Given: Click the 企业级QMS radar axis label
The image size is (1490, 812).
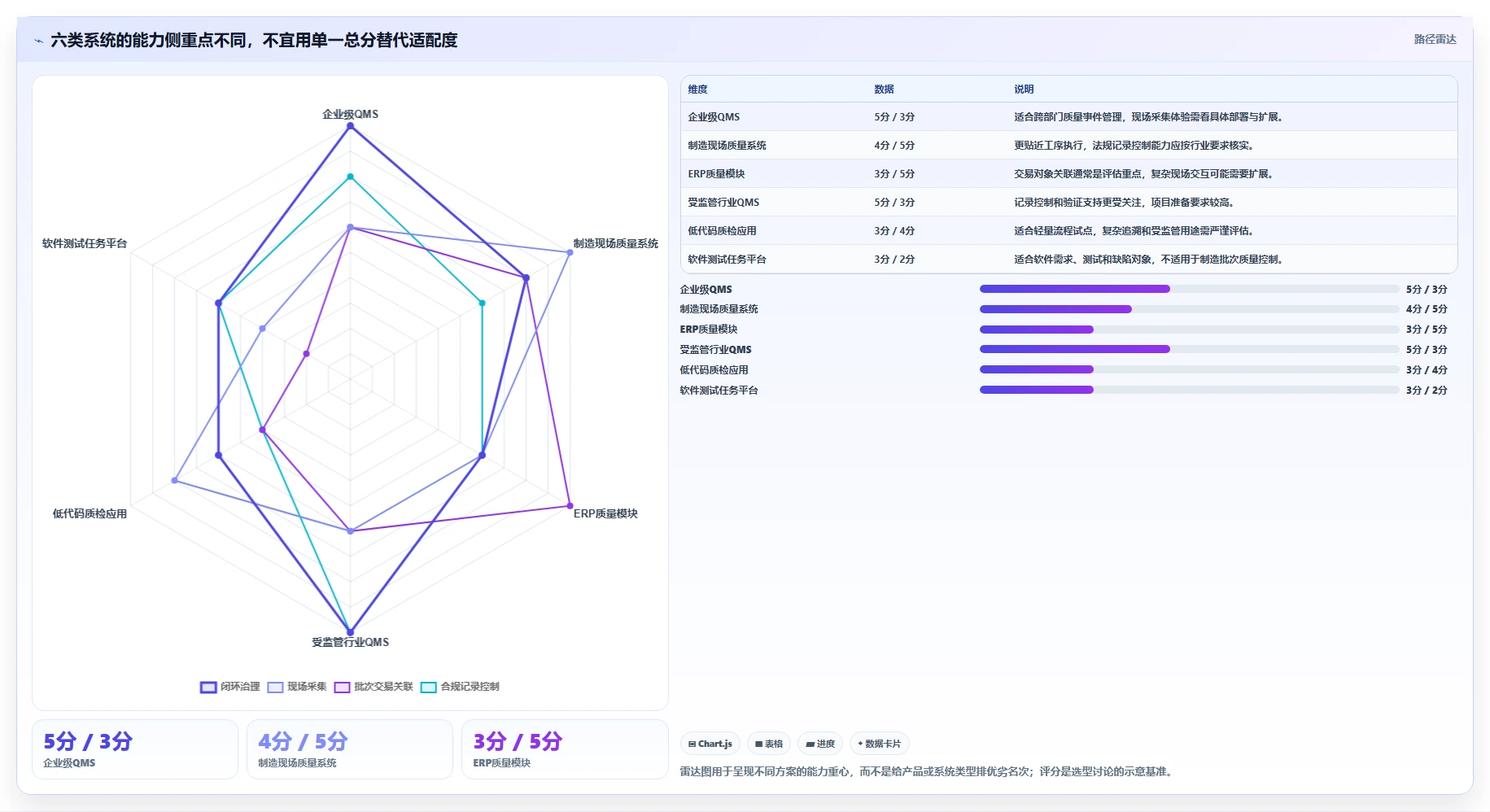Looking at the screenshot, I should pyautogui.click(x=350, y=114).
